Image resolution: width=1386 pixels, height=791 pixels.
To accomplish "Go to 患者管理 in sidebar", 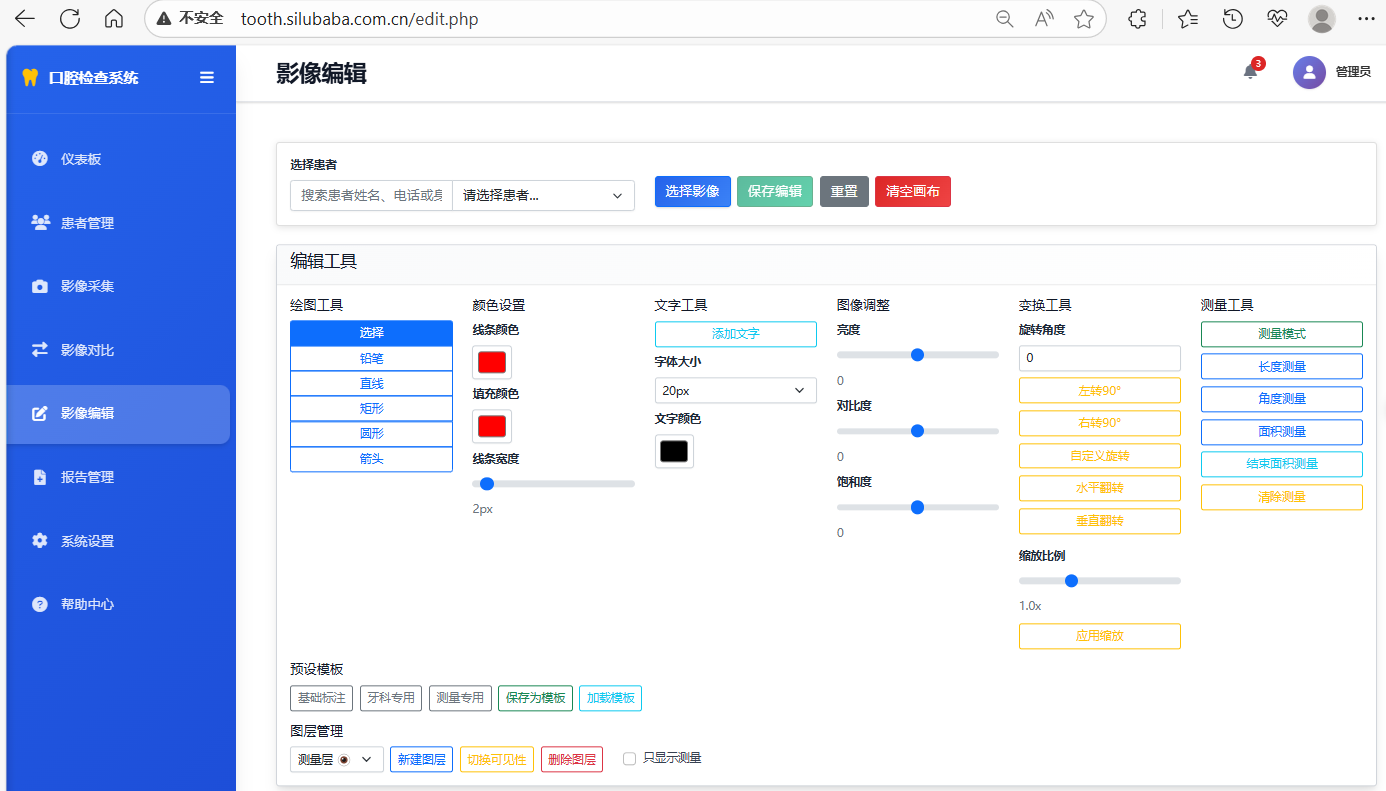I will coord(87,223).
